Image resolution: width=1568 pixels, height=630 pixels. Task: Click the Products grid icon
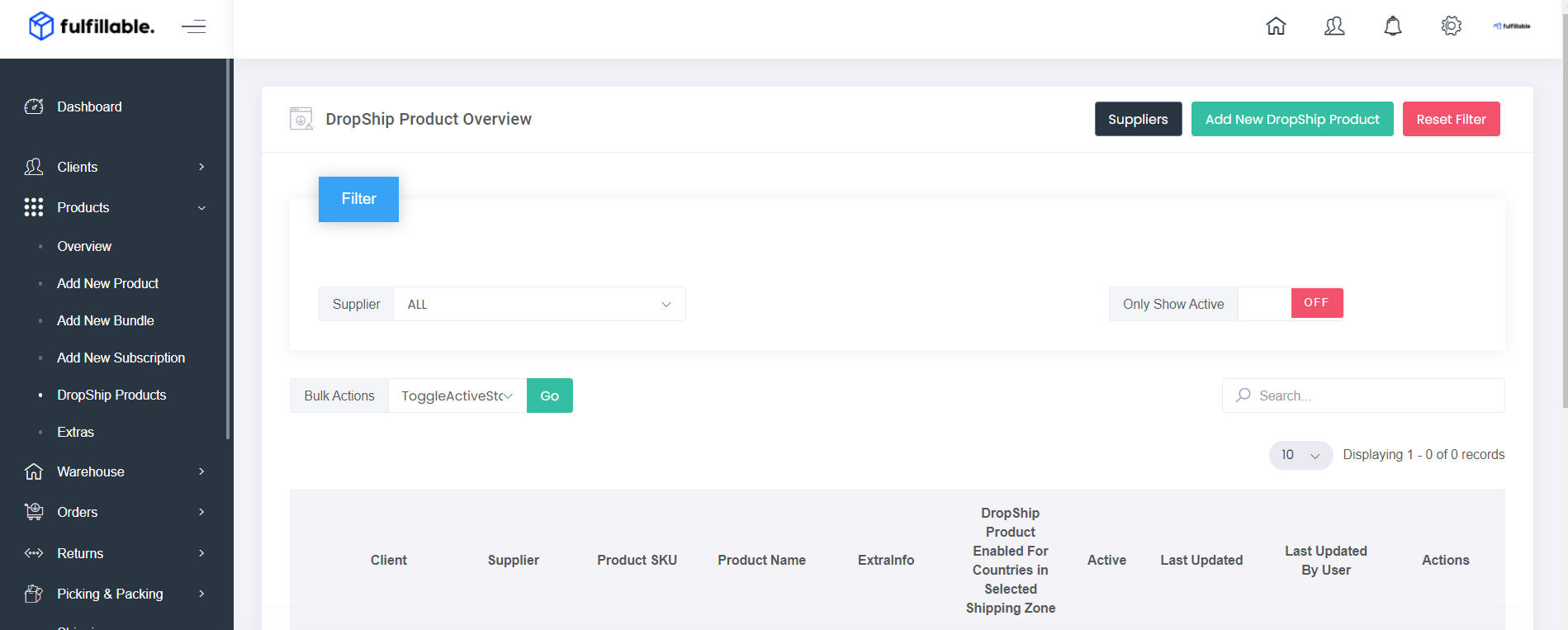click(34, 207)
